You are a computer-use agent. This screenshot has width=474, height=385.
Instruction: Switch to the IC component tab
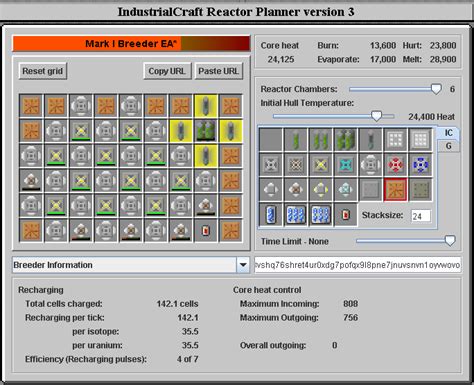coord(449,133)
